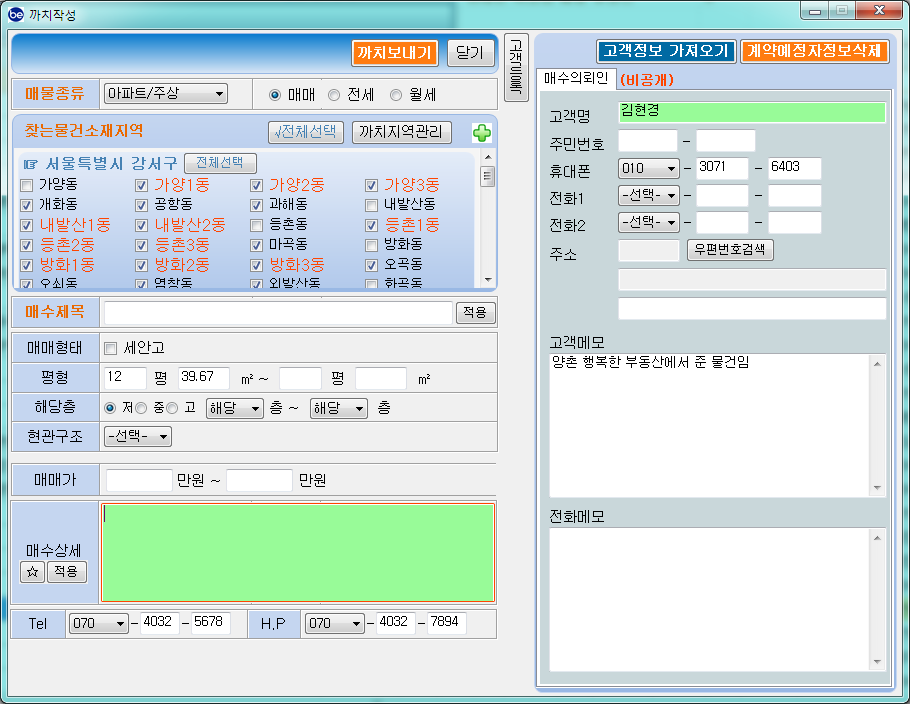Check the 가양동 checkbox
Image resolution: width=910 pixels, height=704 pixels.
click(x=27, y=185)
